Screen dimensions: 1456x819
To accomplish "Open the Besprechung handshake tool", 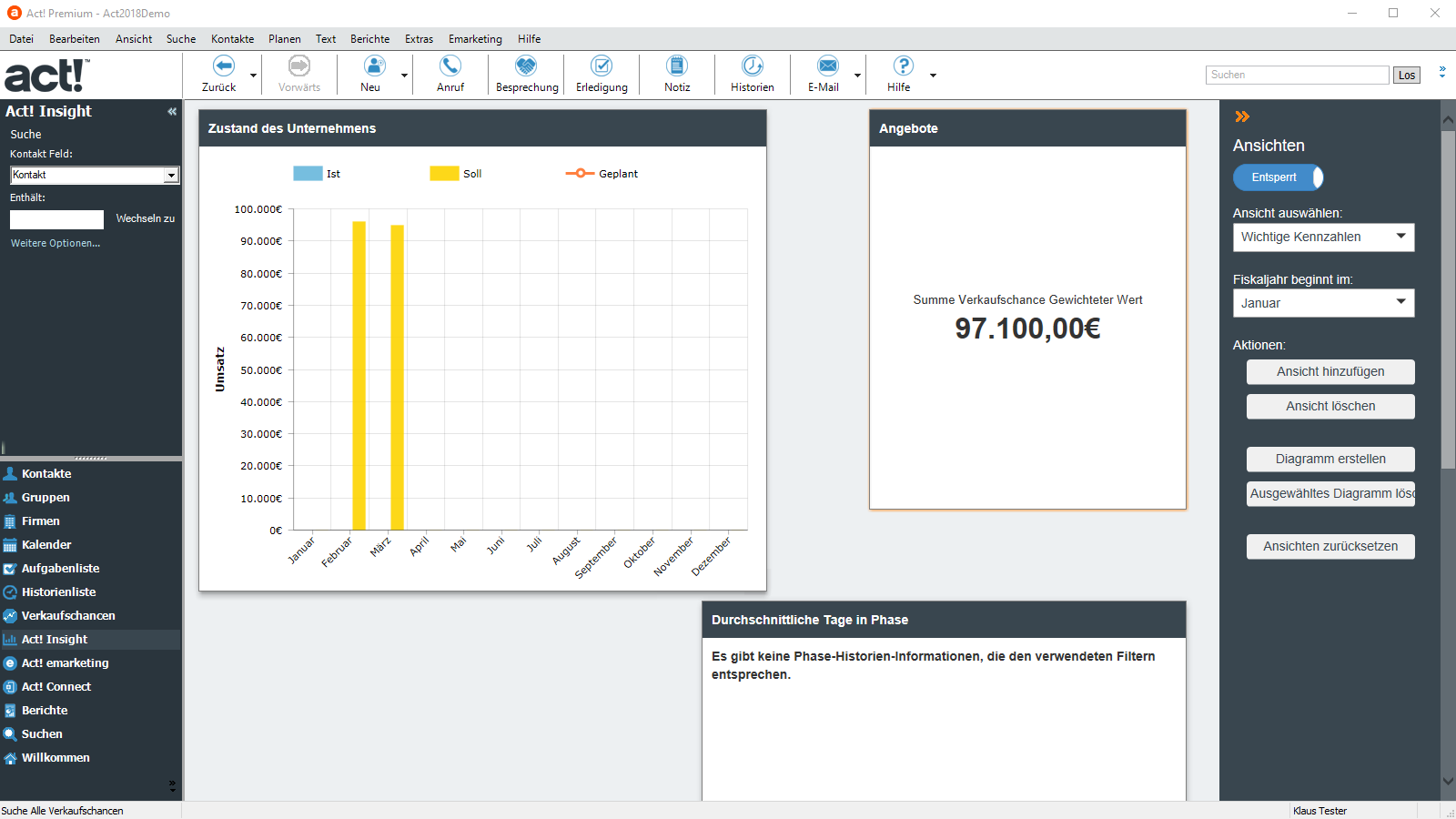I will coord(526,66).
